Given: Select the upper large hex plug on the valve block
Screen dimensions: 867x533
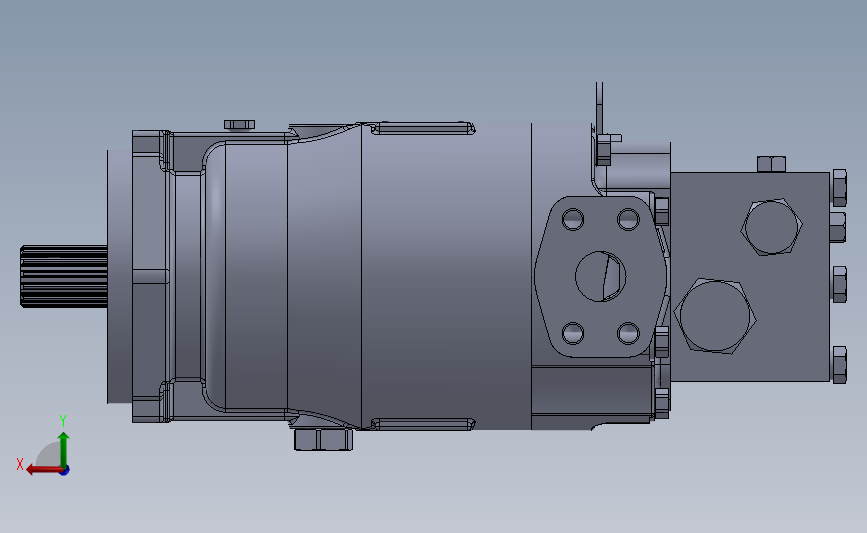Looking at the screenshot, I should coord(771,227).
